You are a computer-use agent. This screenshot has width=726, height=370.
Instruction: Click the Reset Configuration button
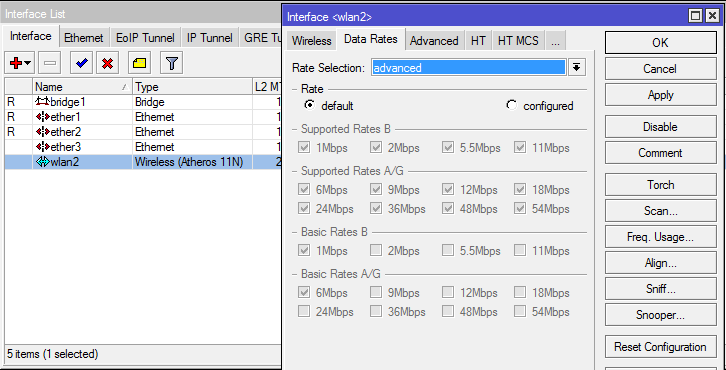(660, 347)
